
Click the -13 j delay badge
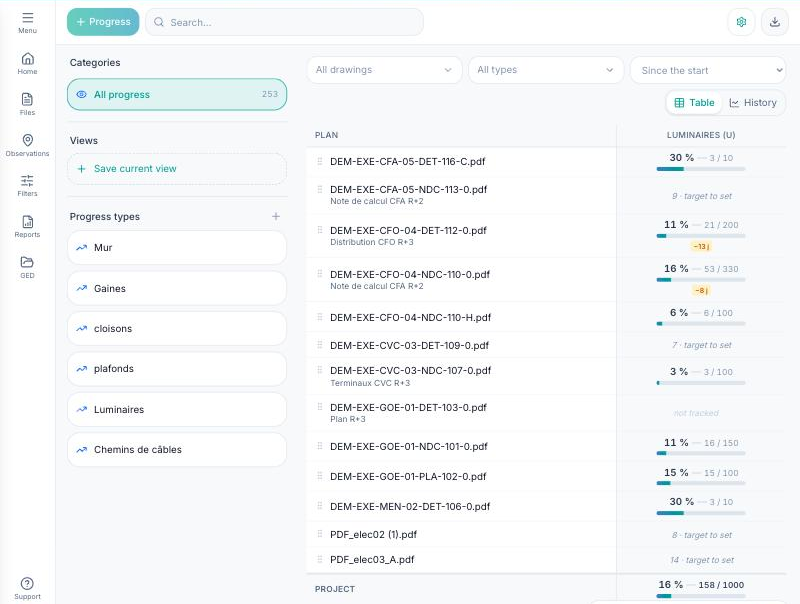(701, 246)
